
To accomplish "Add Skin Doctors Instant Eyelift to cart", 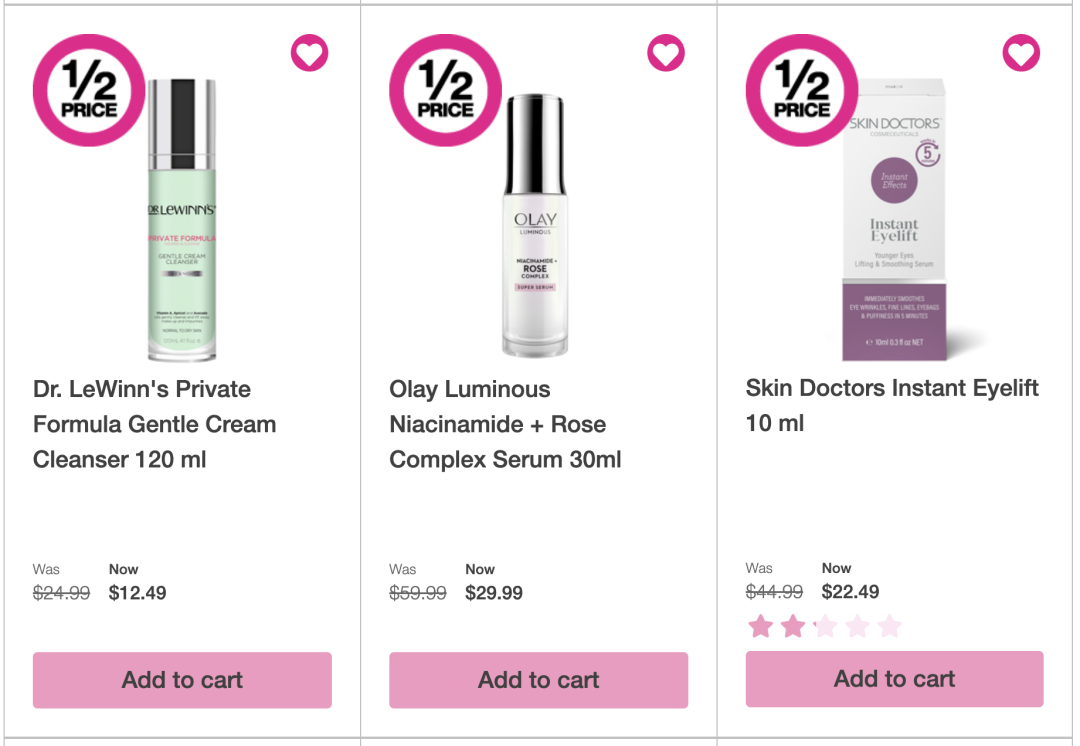I will (895, 678).
